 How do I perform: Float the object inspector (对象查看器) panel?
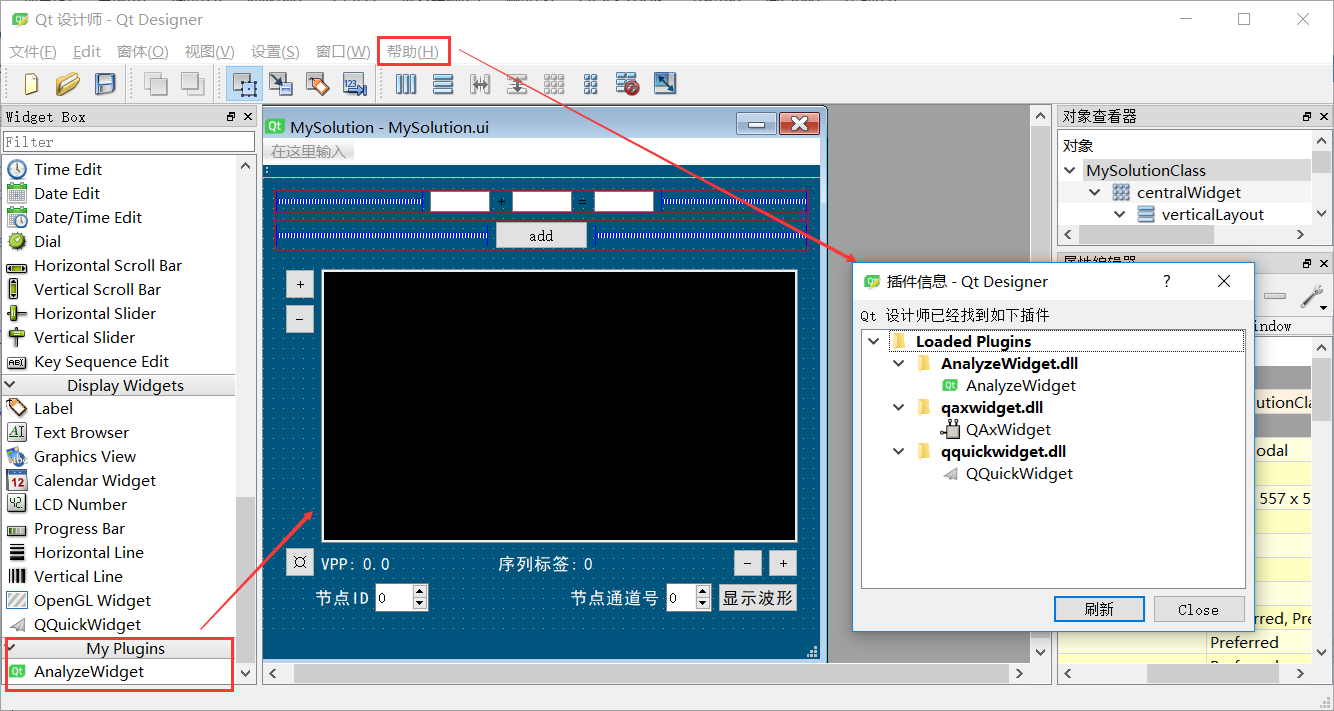[x=1308, y=117]
